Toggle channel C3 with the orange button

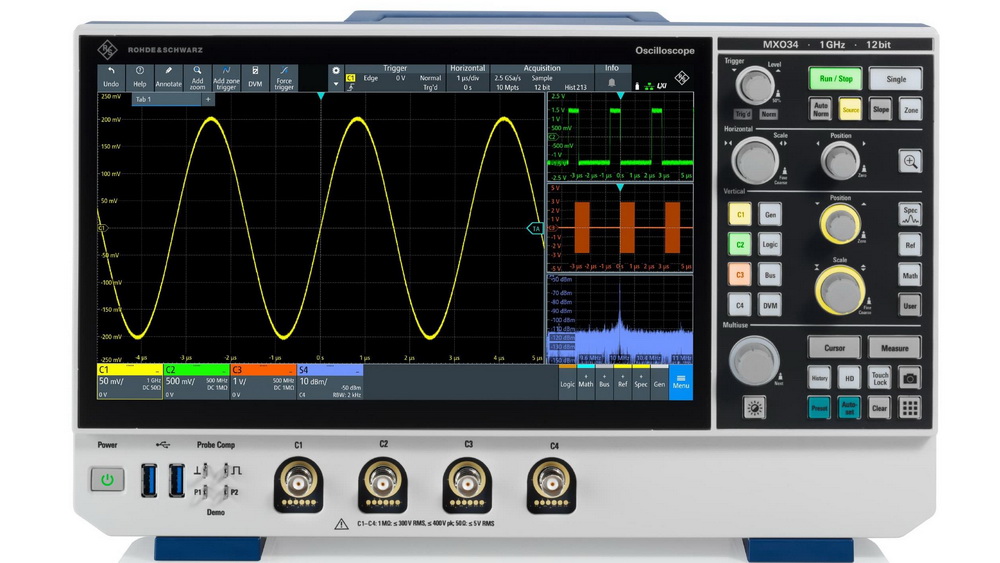tap(740, 274)
